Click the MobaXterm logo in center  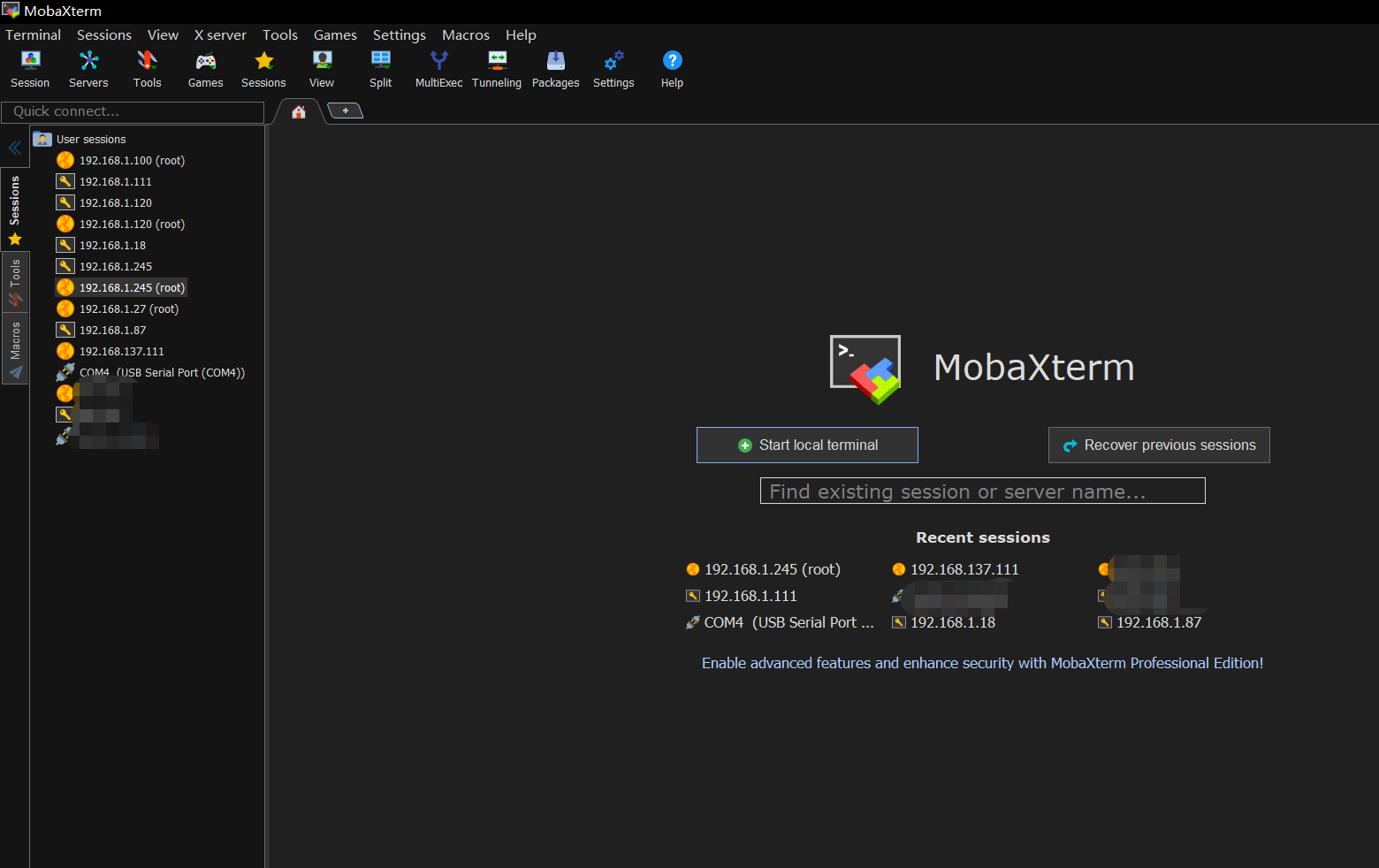point(865,369)
